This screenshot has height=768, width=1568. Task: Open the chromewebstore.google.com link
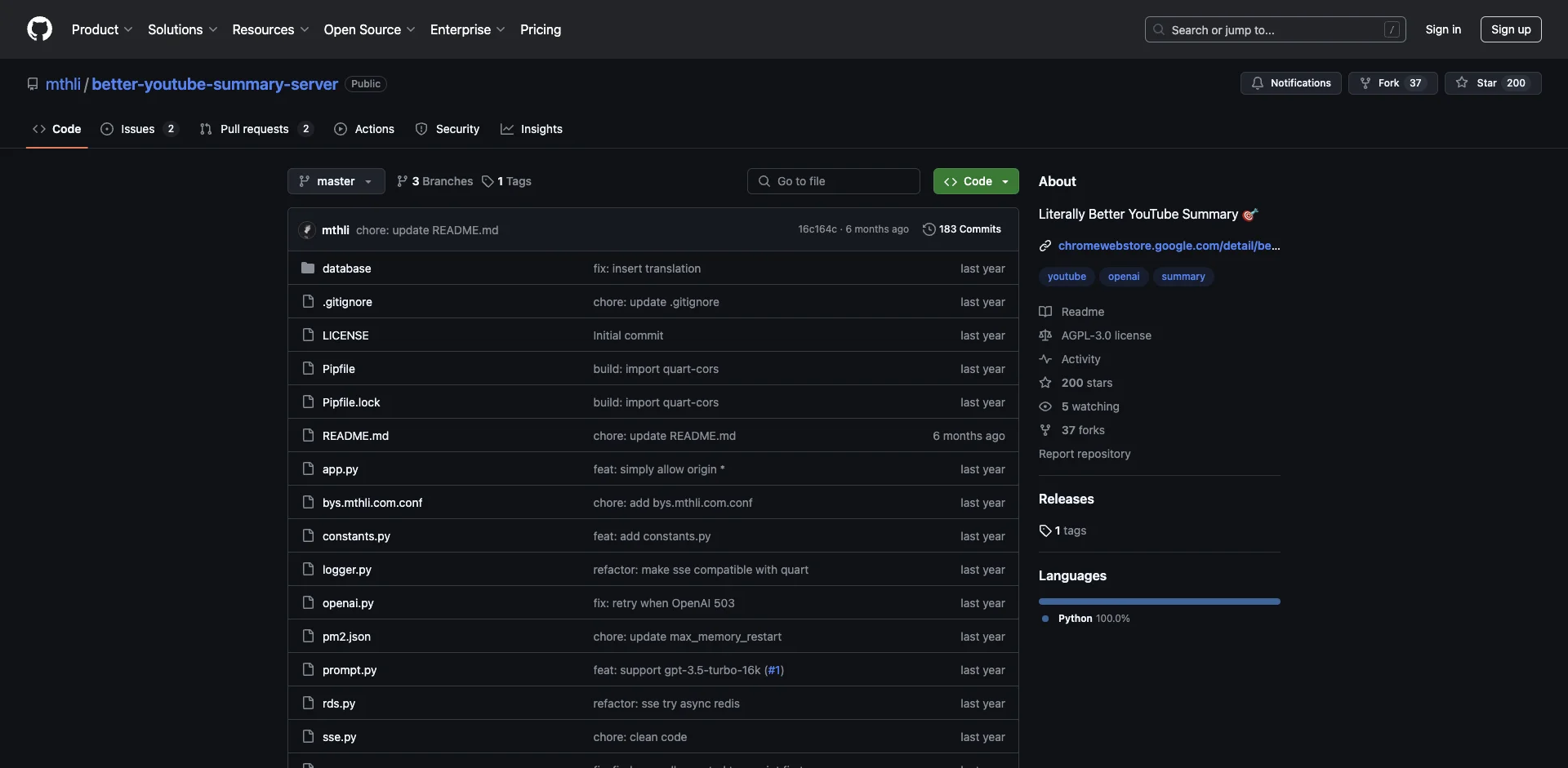tap(1169, 246)
